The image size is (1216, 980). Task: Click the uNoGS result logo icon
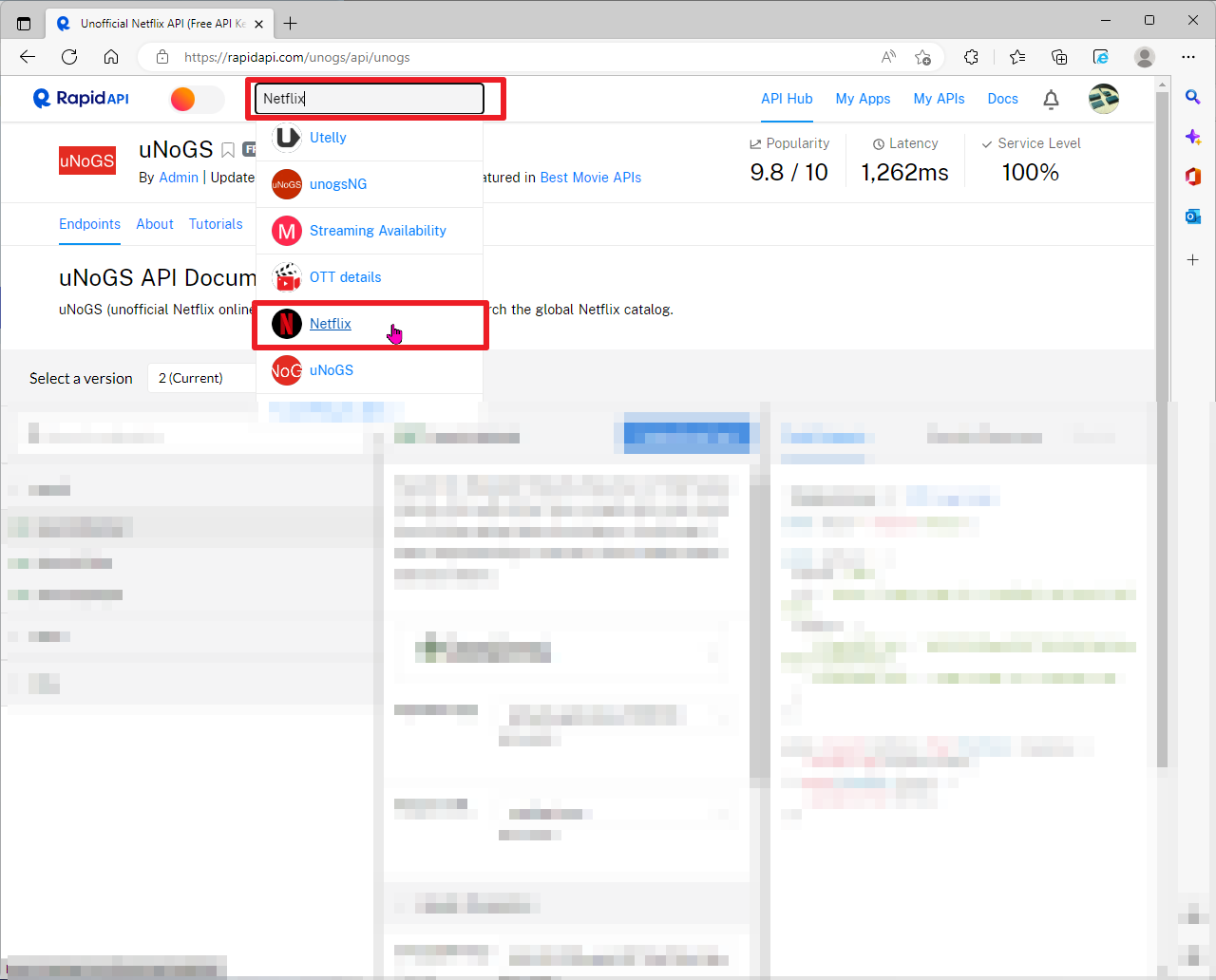coord(287,370)
